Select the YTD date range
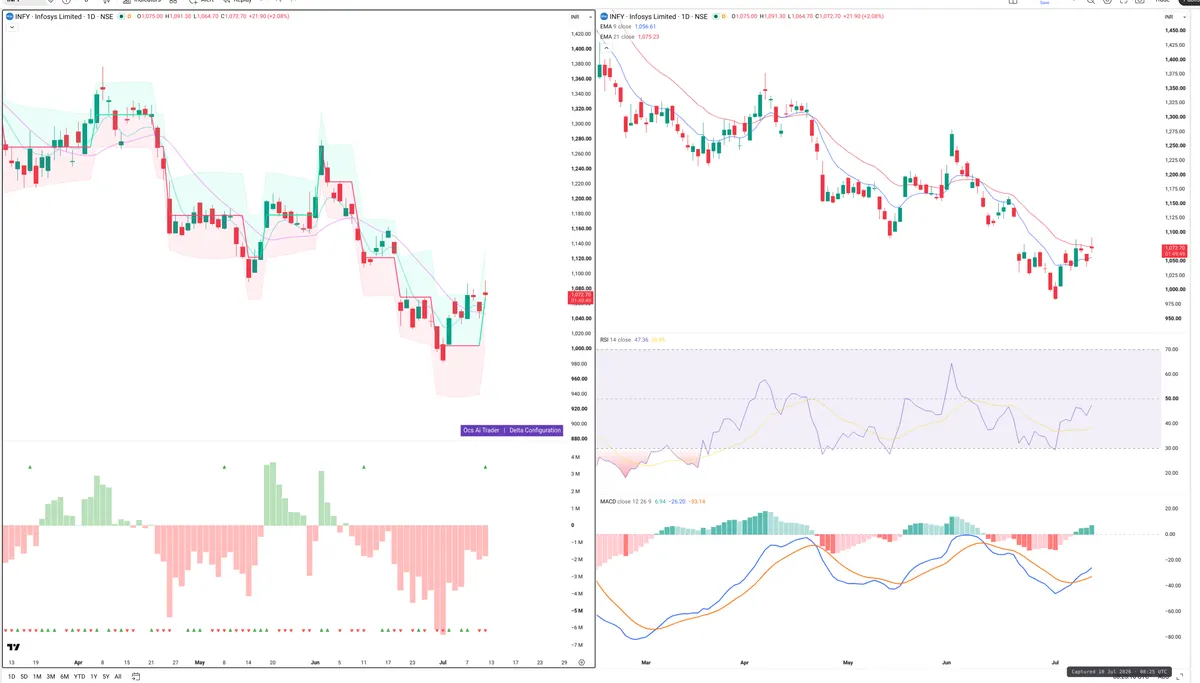Viewport: 1200px width, 683px height. coord(79,676)
